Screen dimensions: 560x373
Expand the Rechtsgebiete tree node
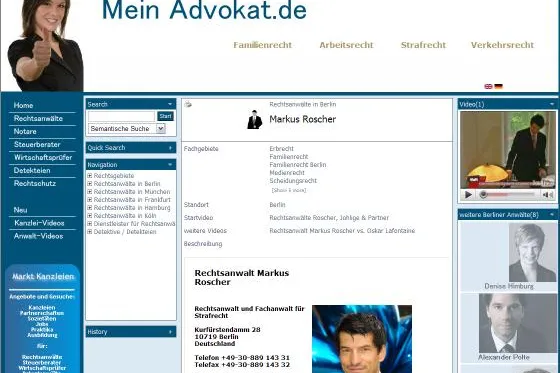(x=90, y=175)
